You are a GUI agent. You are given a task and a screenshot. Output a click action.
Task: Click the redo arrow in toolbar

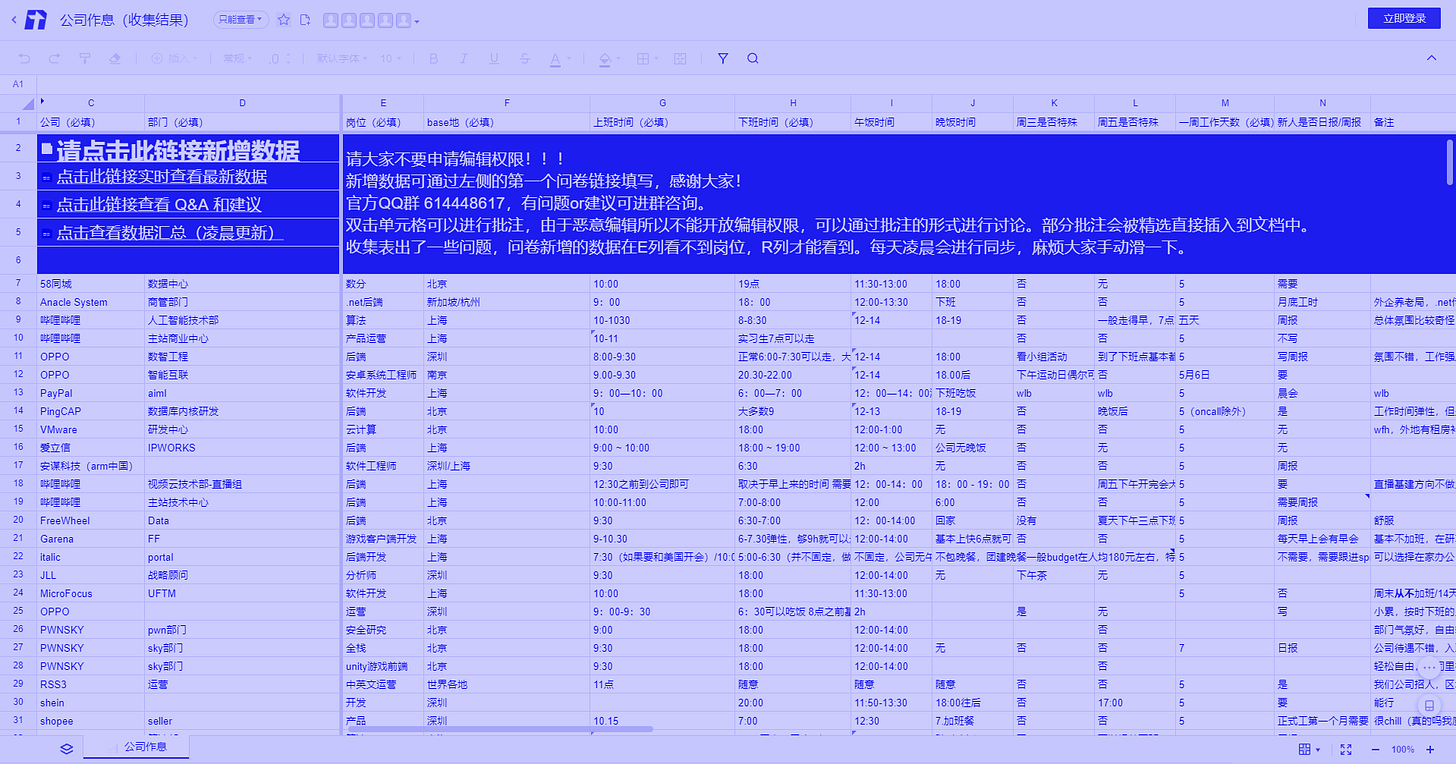(x=54, y=59)
